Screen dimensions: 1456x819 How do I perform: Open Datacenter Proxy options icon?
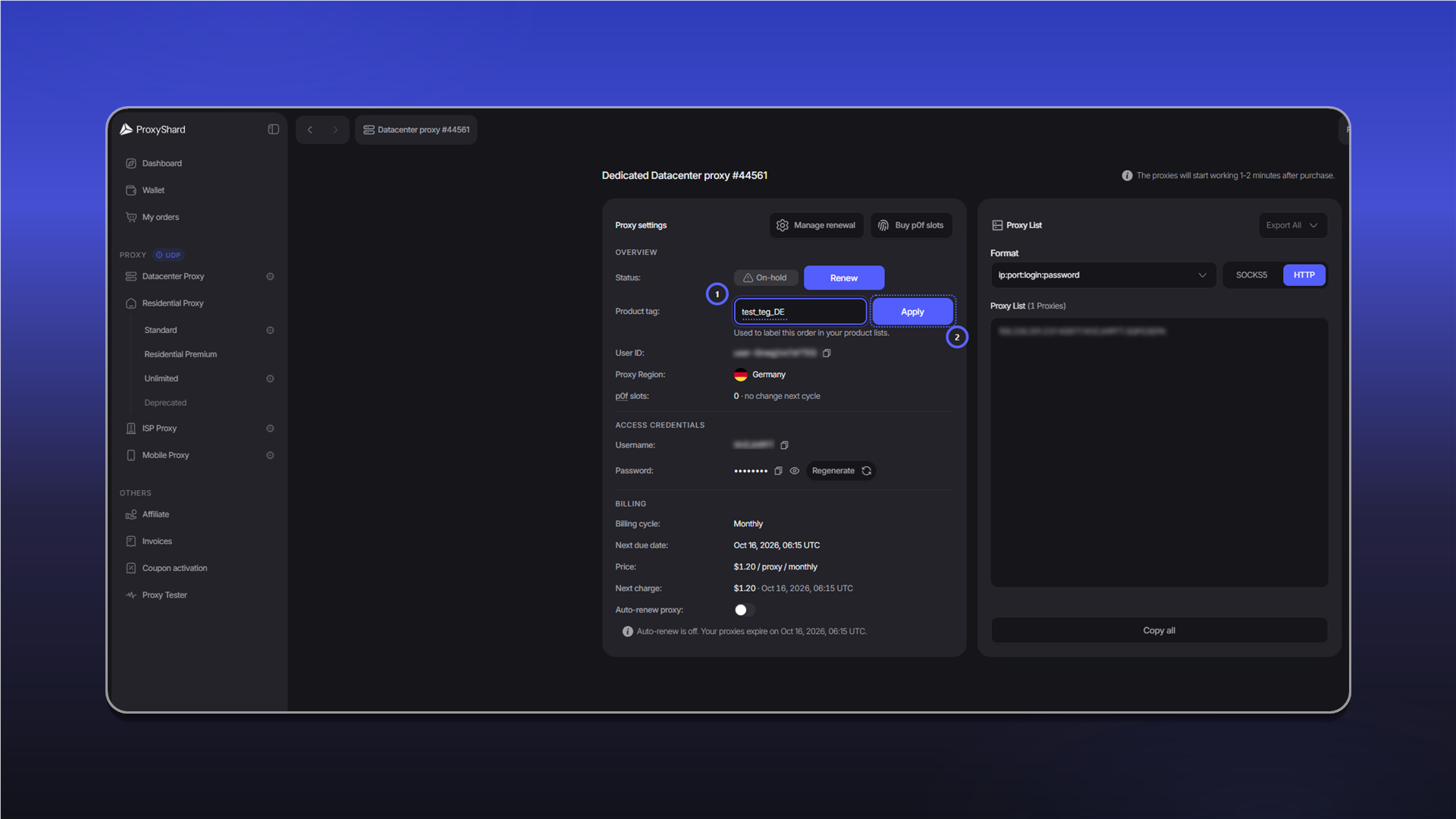270,277
